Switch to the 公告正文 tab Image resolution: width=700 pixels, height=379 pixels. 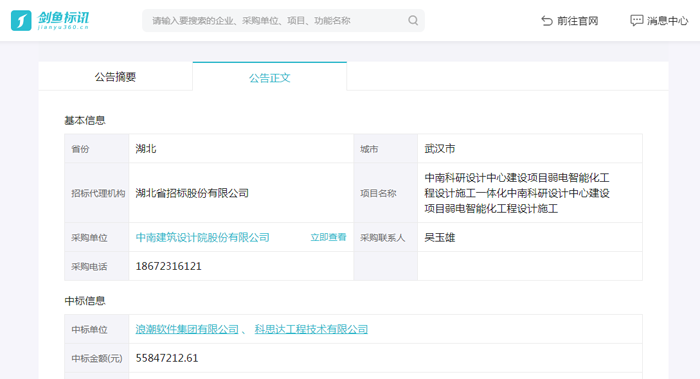pos(270,78)
